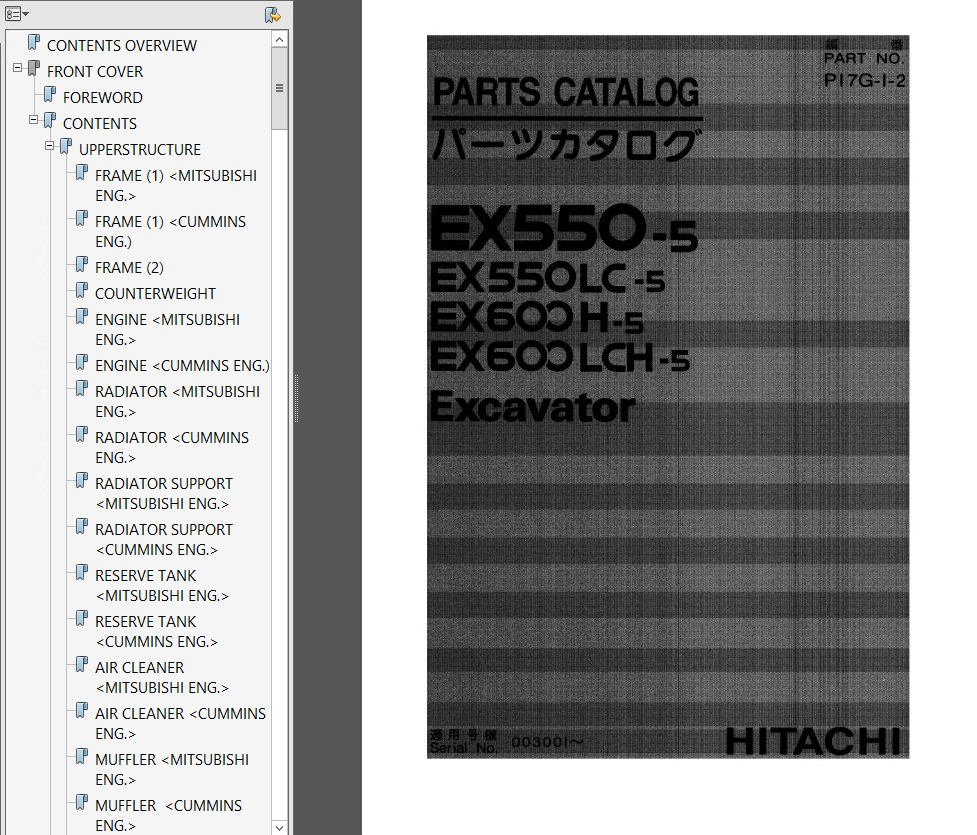Click the bookmark icon beside UPPERSTRUCTURE
This screenshot has width=977, height=835.
pyautogui.click(x=65, y=147)
